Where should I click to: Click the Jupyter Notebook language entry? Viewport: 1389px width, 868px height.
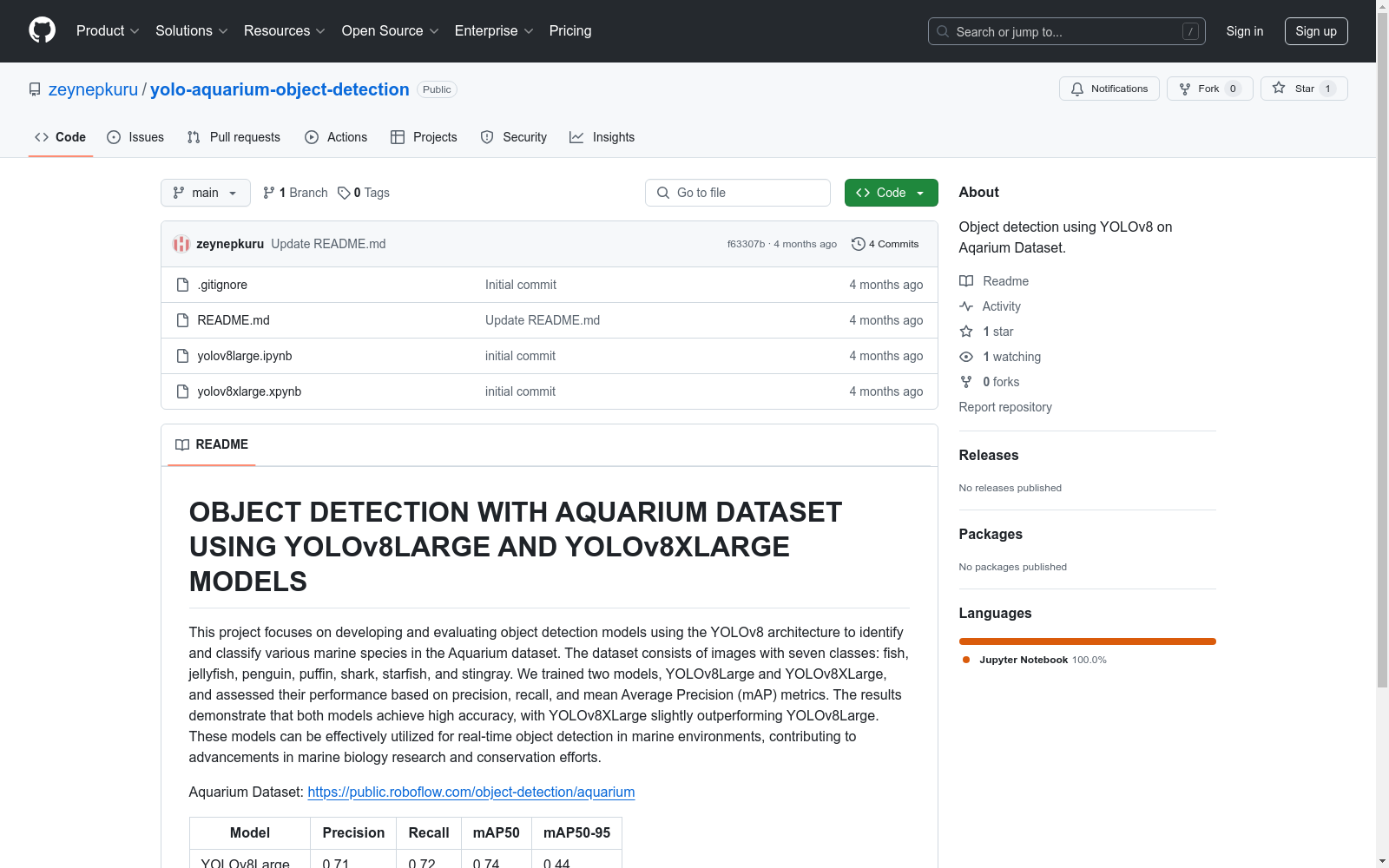[x=1035, y=660]
